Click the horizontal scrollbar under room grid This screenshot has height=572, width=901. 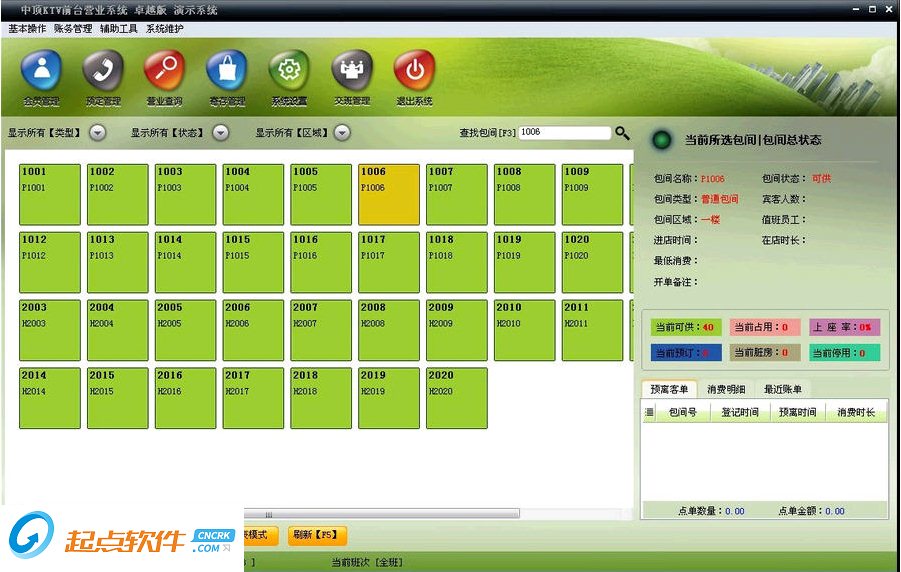click(x=382, y=513)
